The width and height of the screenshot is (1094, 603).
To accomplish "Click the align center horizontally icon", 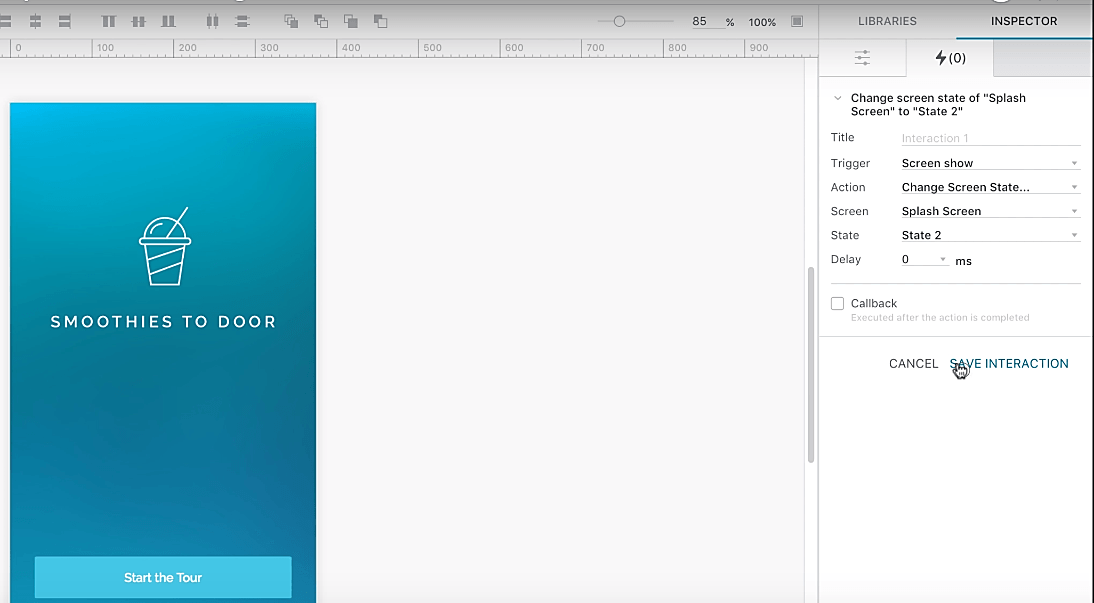I will click(x=35, y=22).
